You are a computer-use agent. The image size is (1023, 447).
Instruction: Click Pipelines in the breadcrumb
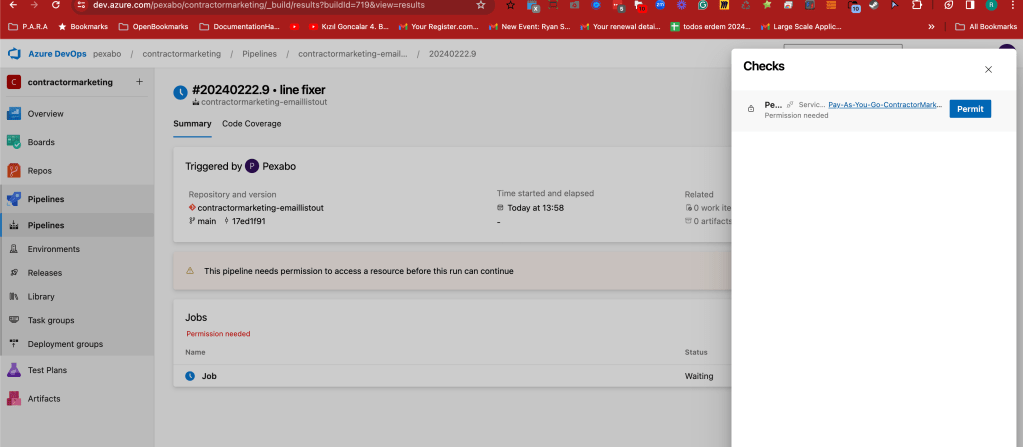tap(259, 54)
